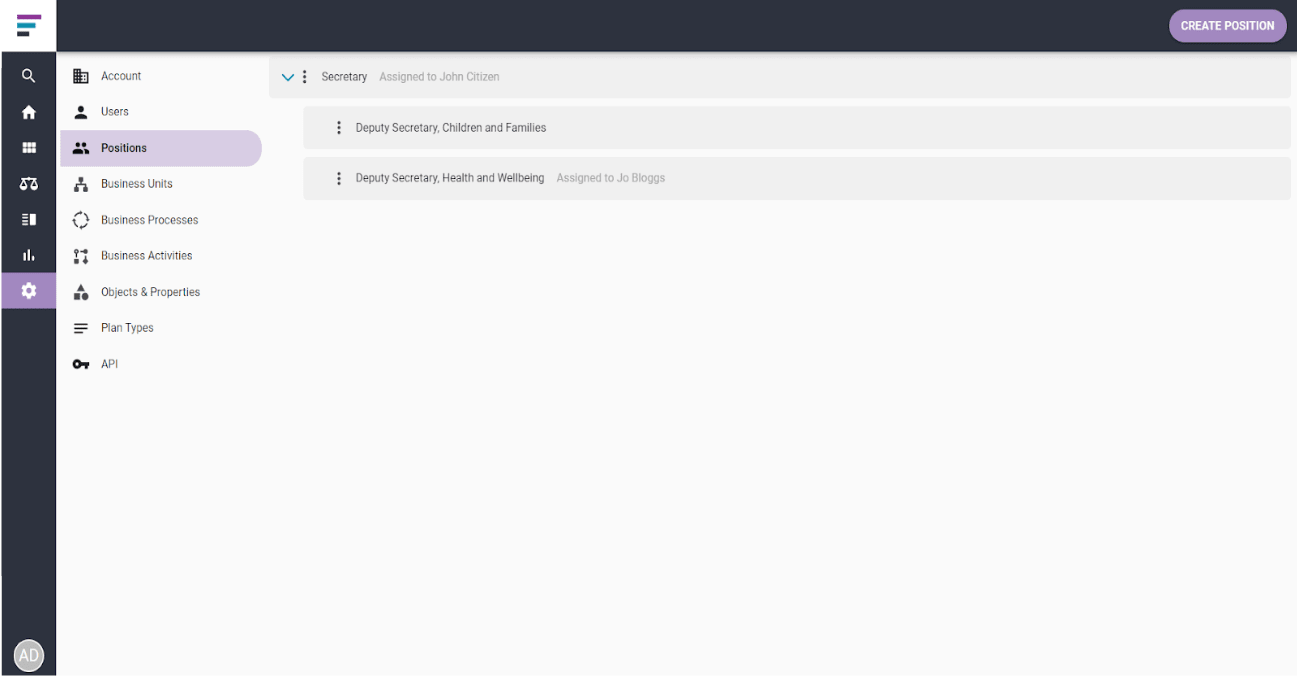Click the Positions people icon
This screenshot has width=1297, height=678.
pyautogui.click(x=81, y=148)
